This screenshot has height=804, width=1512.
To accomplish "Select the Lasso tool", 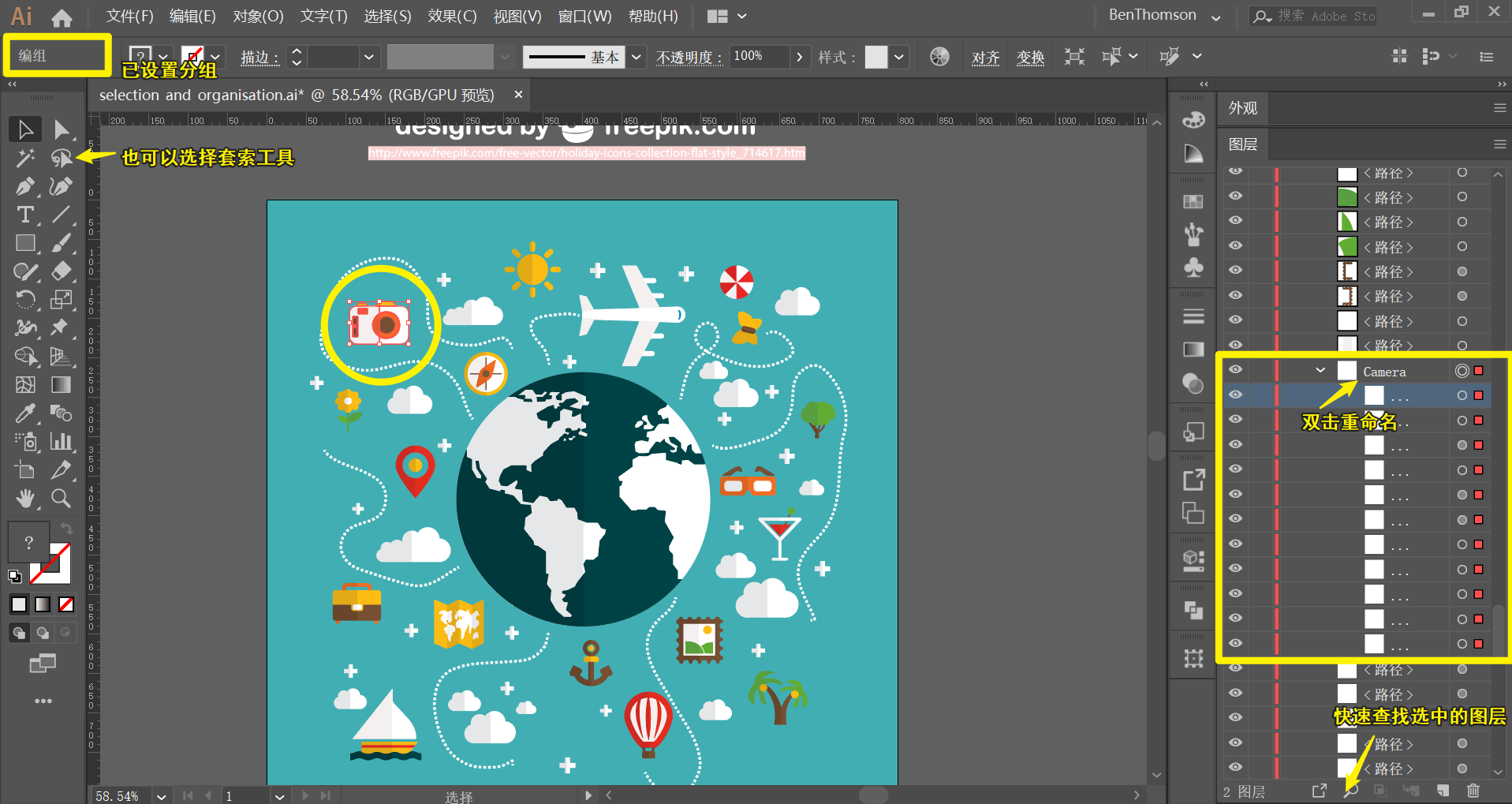I will coord(61,158).
